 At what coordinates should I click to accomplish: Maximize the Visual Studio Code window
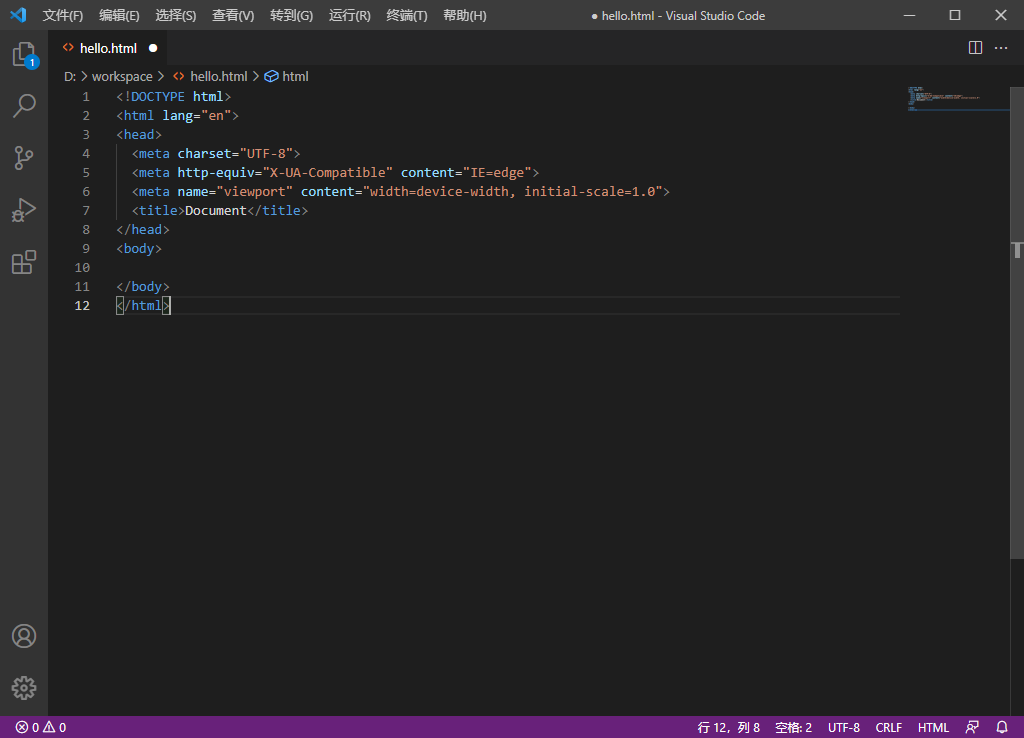pos(955,15)
